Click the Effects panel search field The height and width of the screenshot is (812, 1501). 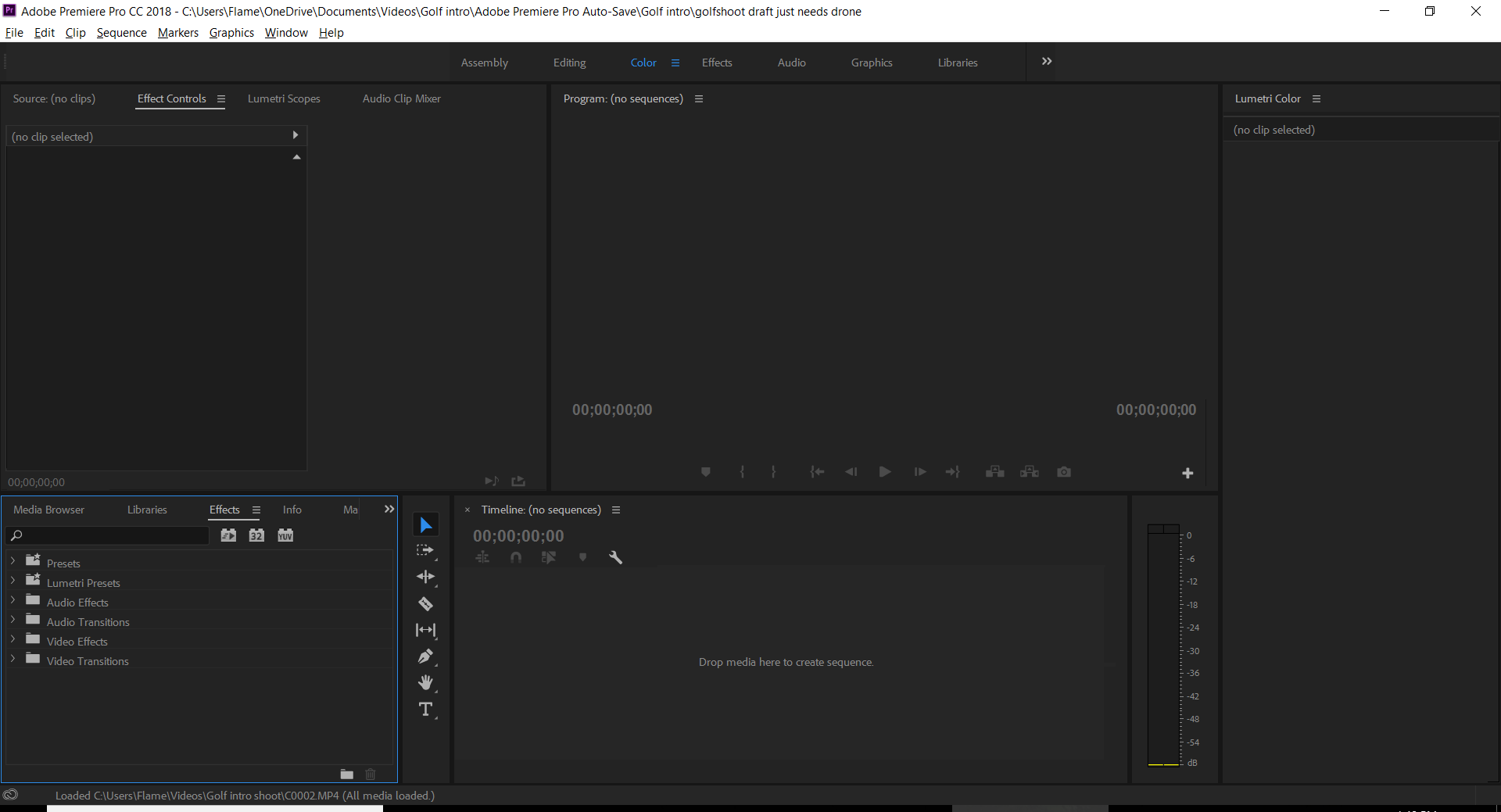pyautogui.click(x=109, y=535)
